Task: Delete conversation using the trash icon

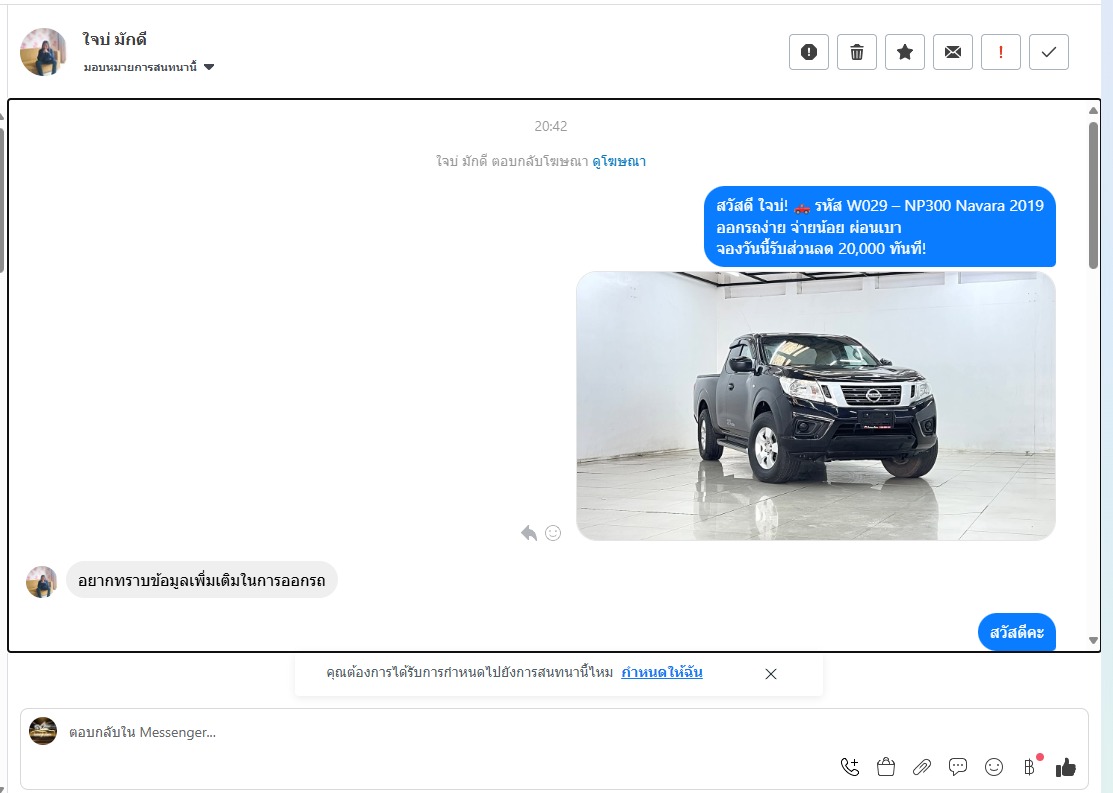Action: tap(857, 52)
